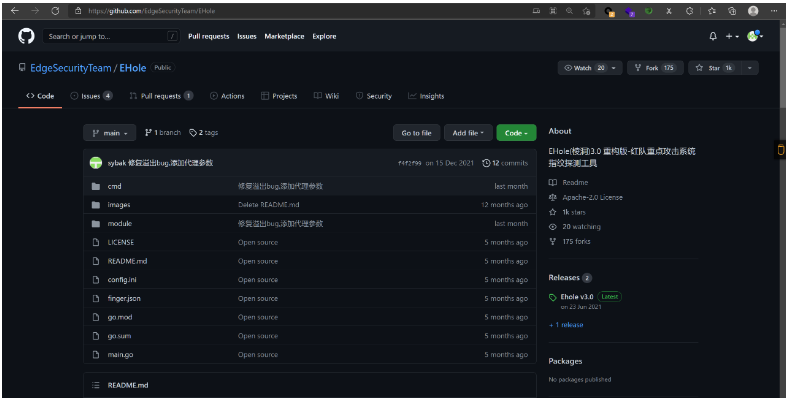Viewport: 786px width, 398px height.
Task: Open the finger.json file
Action: pyautogui.click(x=124, y=298)
